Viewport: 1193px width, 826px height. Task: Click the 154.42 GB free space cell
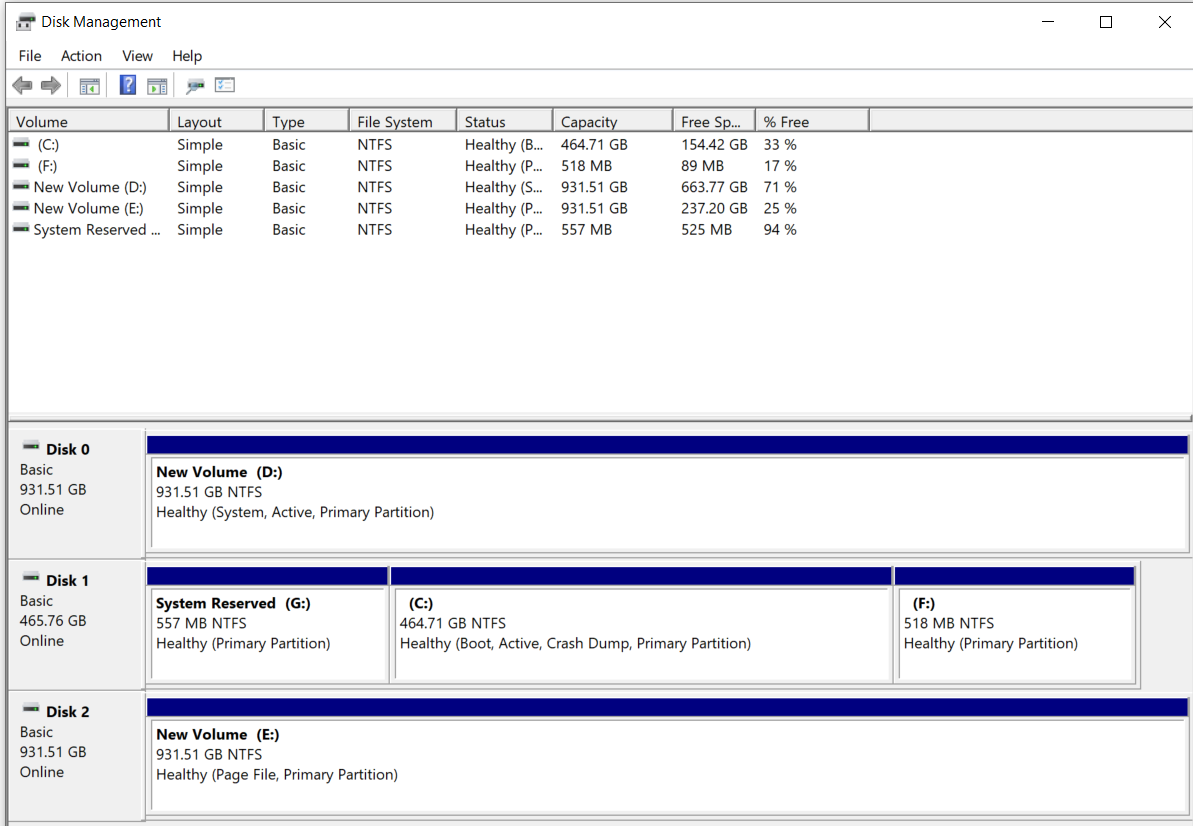click(x=714, y=145)
